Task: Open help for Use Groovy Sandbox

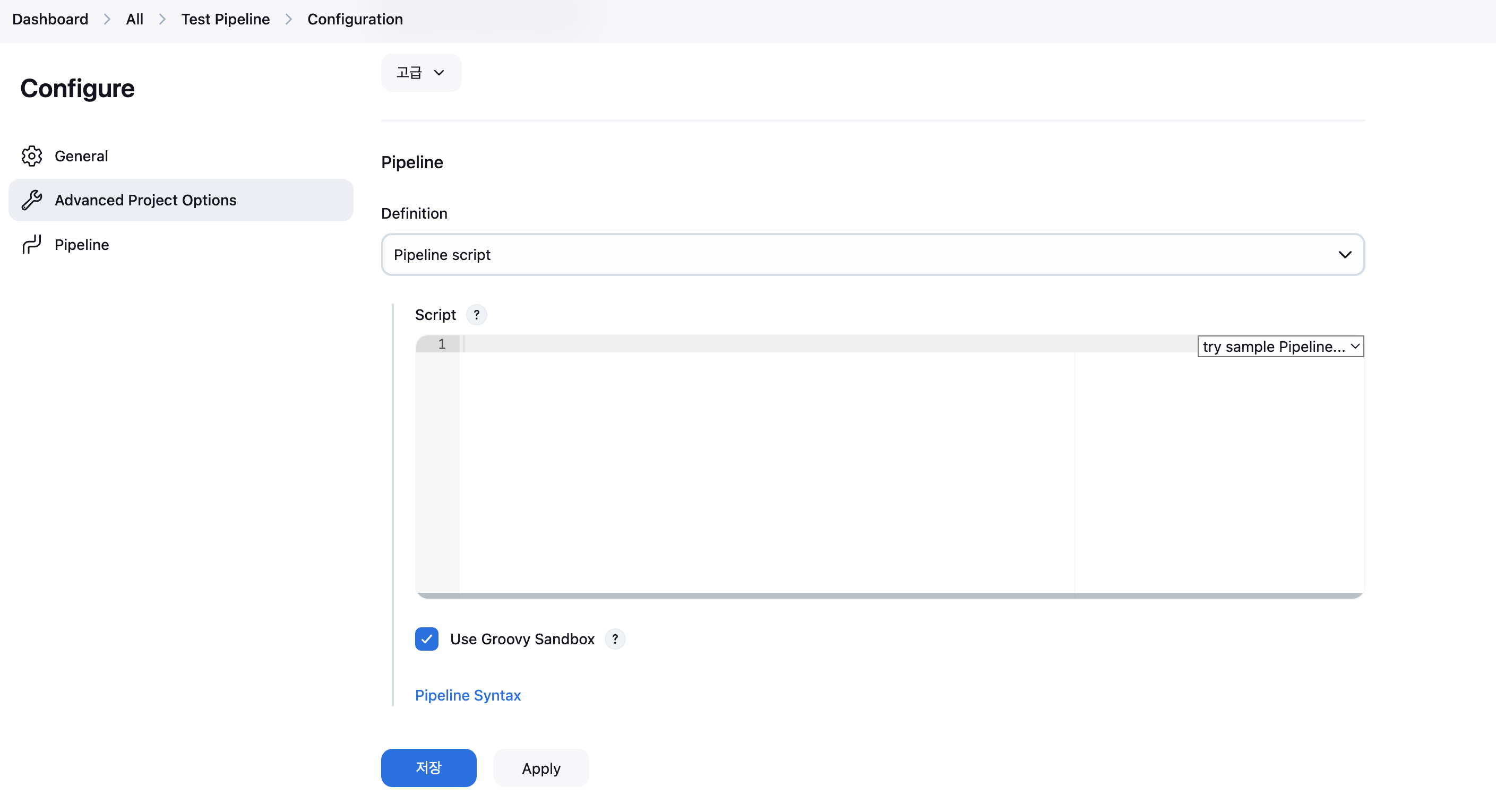Action: pos(614,639)
